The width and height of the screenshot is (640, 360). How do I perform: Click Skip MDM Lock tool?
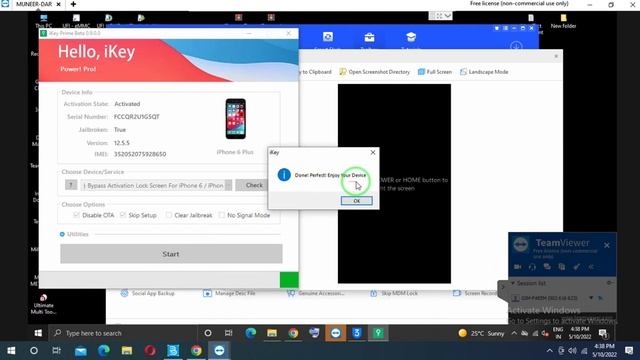[x=394, y=293]
